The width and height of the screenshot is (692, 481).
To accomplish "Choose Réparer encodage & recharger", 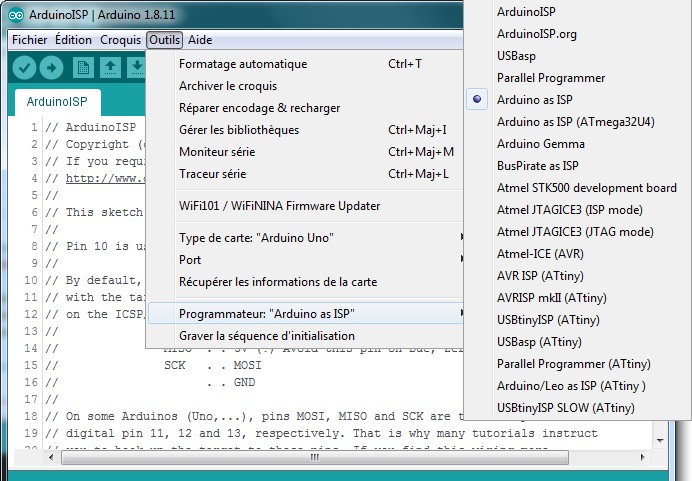I will coord(305,108).
